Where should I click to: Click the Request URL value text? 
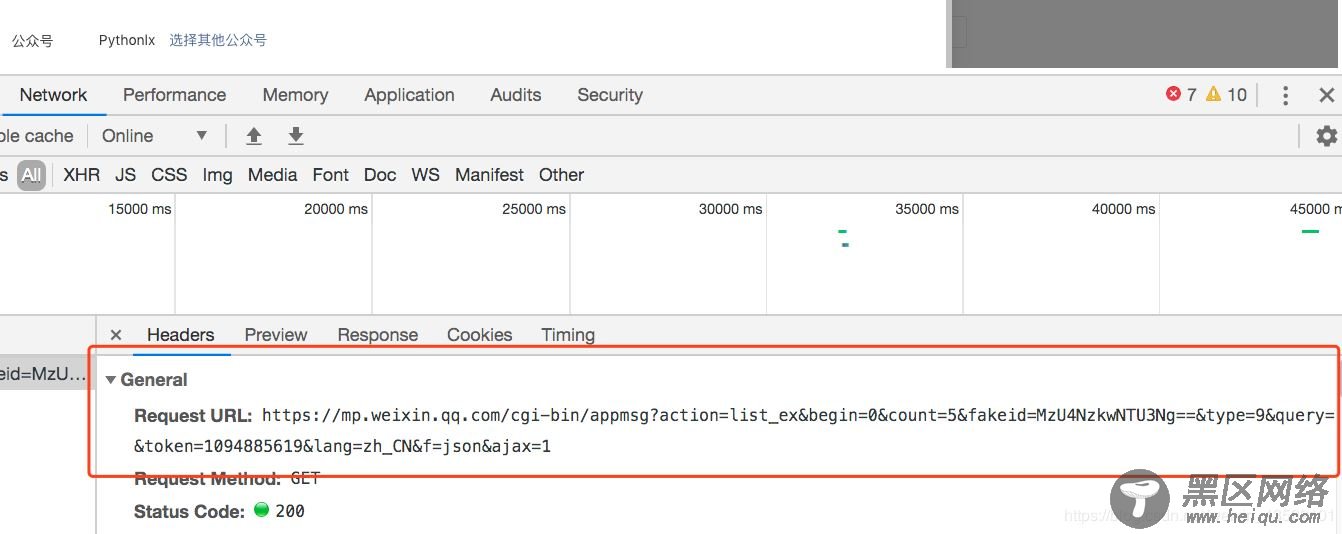pyautogui.click(x=735, y=430)
